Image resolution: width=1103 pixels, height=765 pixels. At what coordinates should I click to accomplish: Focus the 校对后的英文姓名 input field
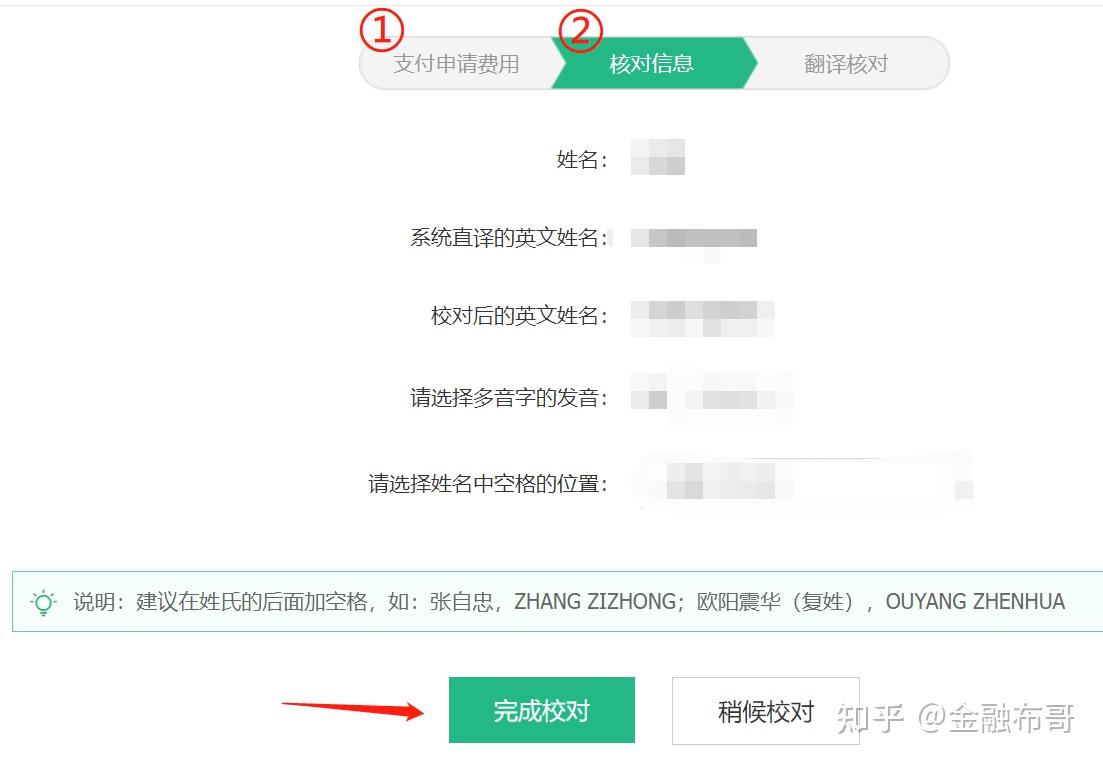(703, 318)
